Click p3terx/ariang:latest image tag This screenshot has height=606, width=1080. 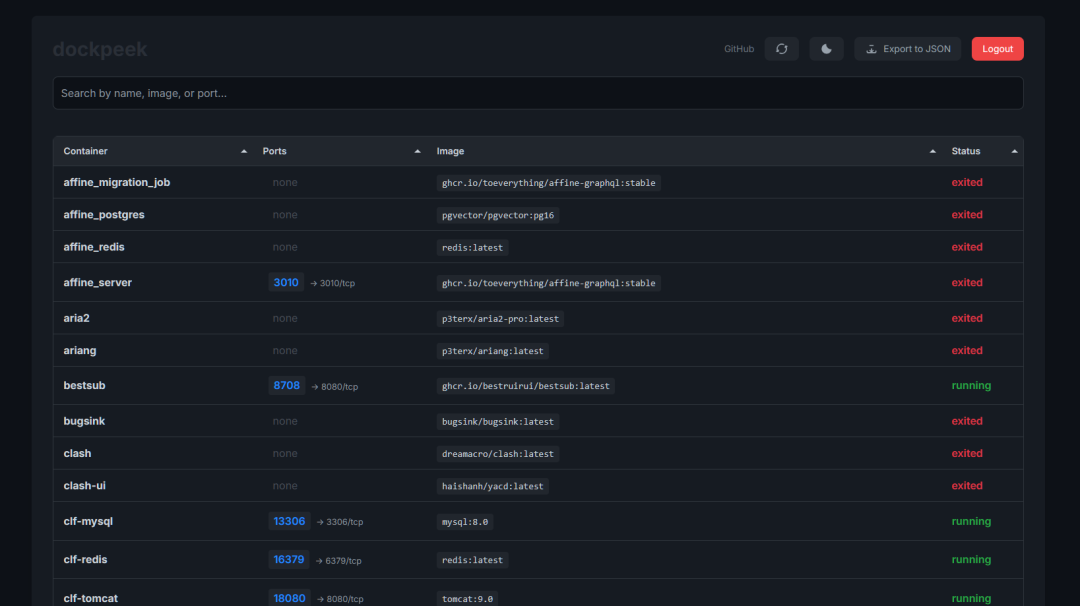[492, 351]
